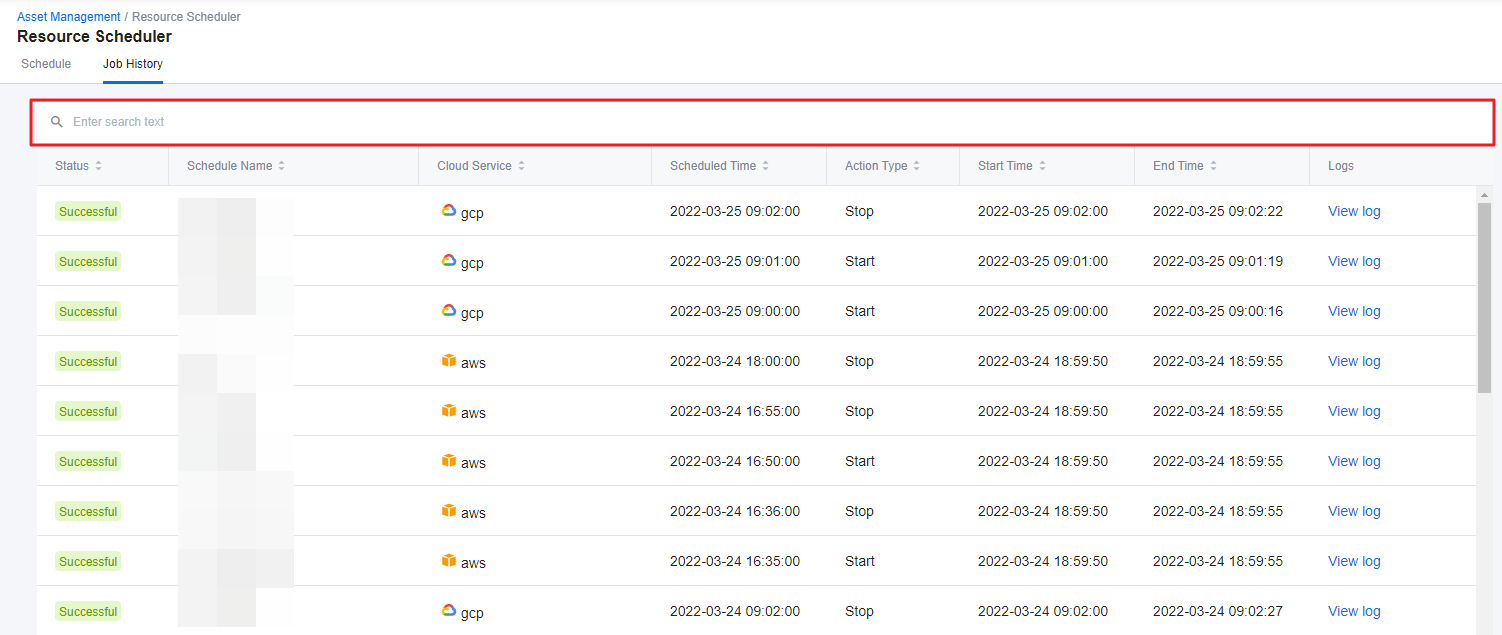The image size is (1502, 635).
Task: Switch to the Schedule tab
Action: (46, 64)
